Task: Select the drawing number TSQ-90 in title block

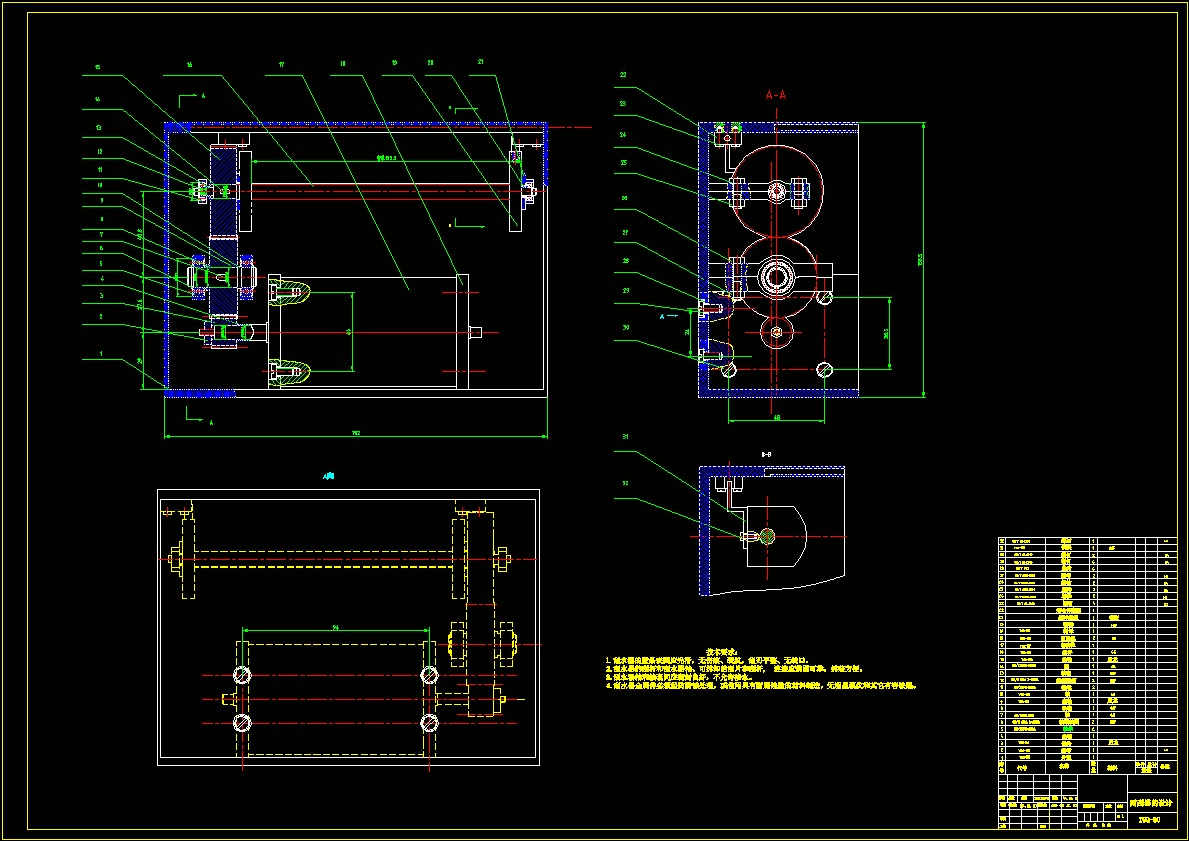Action: pos(1150,820)
